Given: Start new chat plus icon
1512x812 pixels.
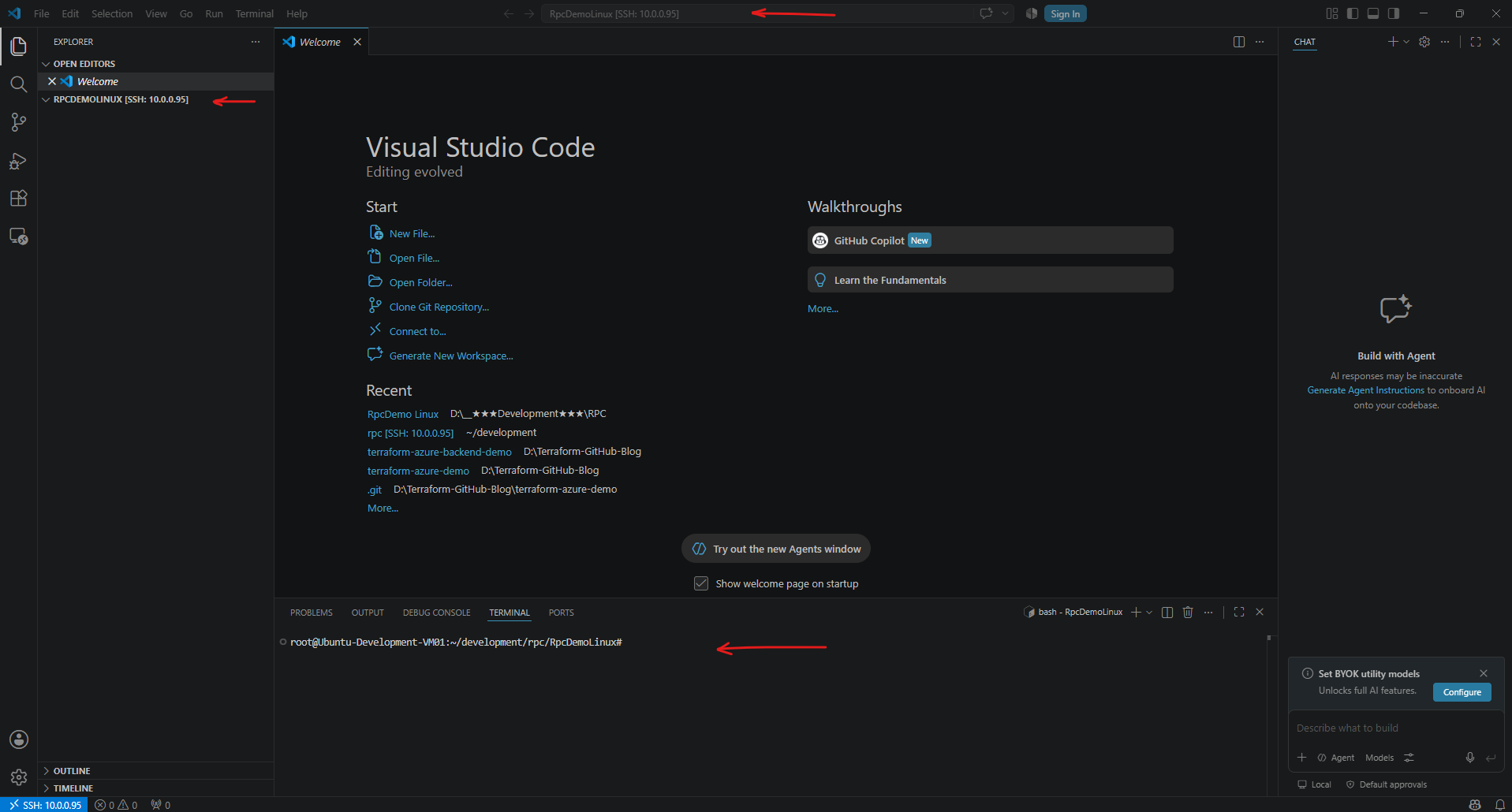Looking at the screenshot, I should tap(1393, 42).
